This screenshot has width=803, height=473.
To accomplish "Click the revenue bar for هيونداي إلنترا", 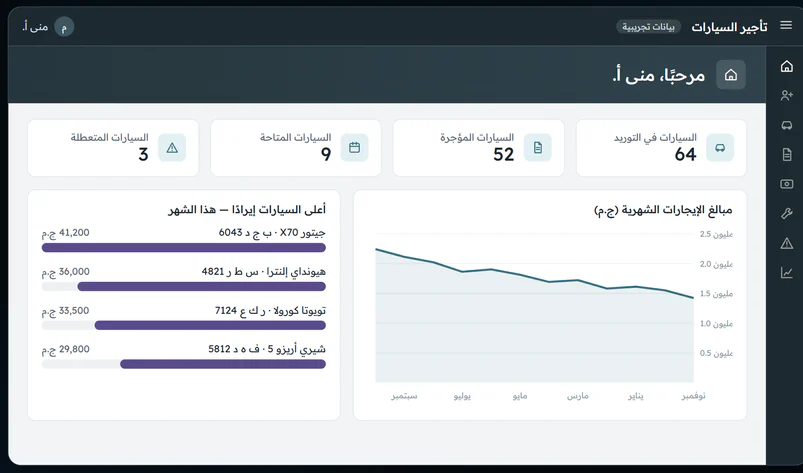I will point(202,287).
